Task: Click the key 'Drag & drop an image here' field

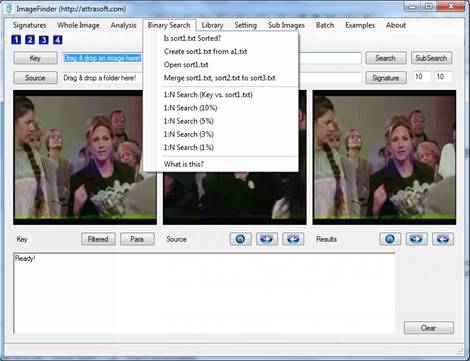Action: (102, 58)
